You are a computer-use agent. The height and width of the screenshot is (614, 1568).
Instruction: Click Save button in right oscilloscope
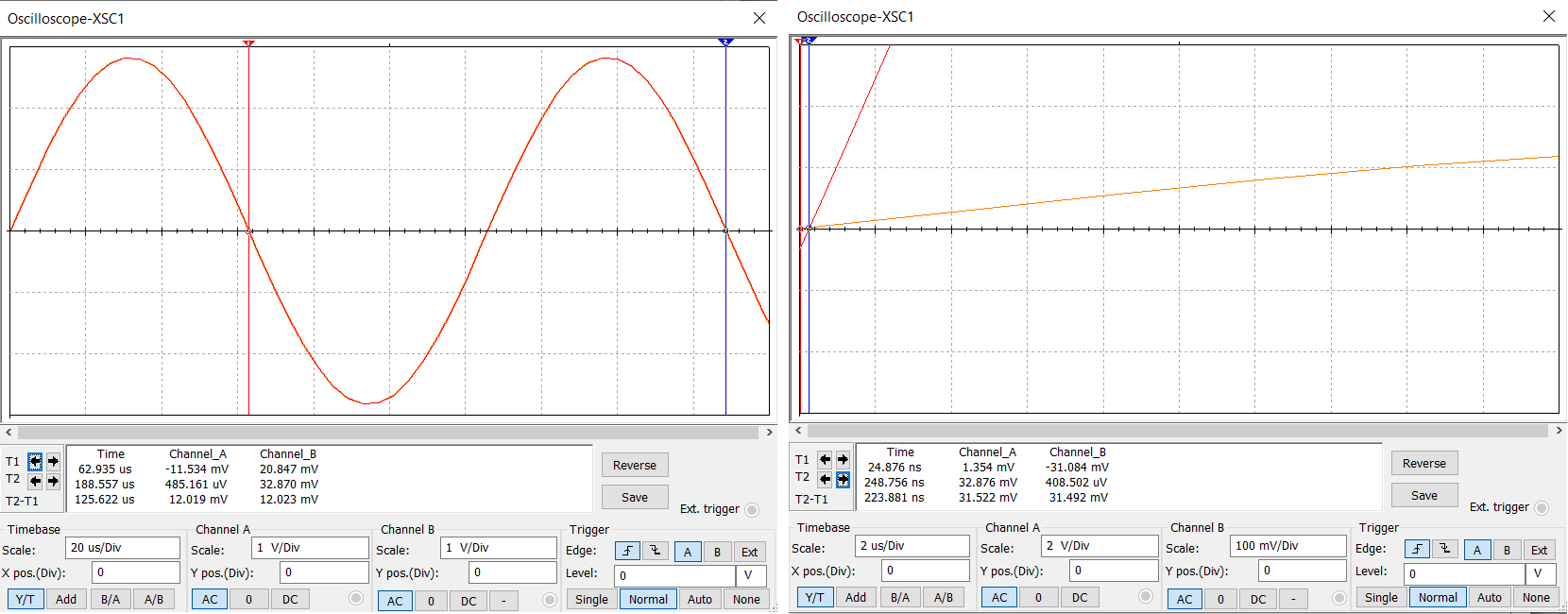1424,495
